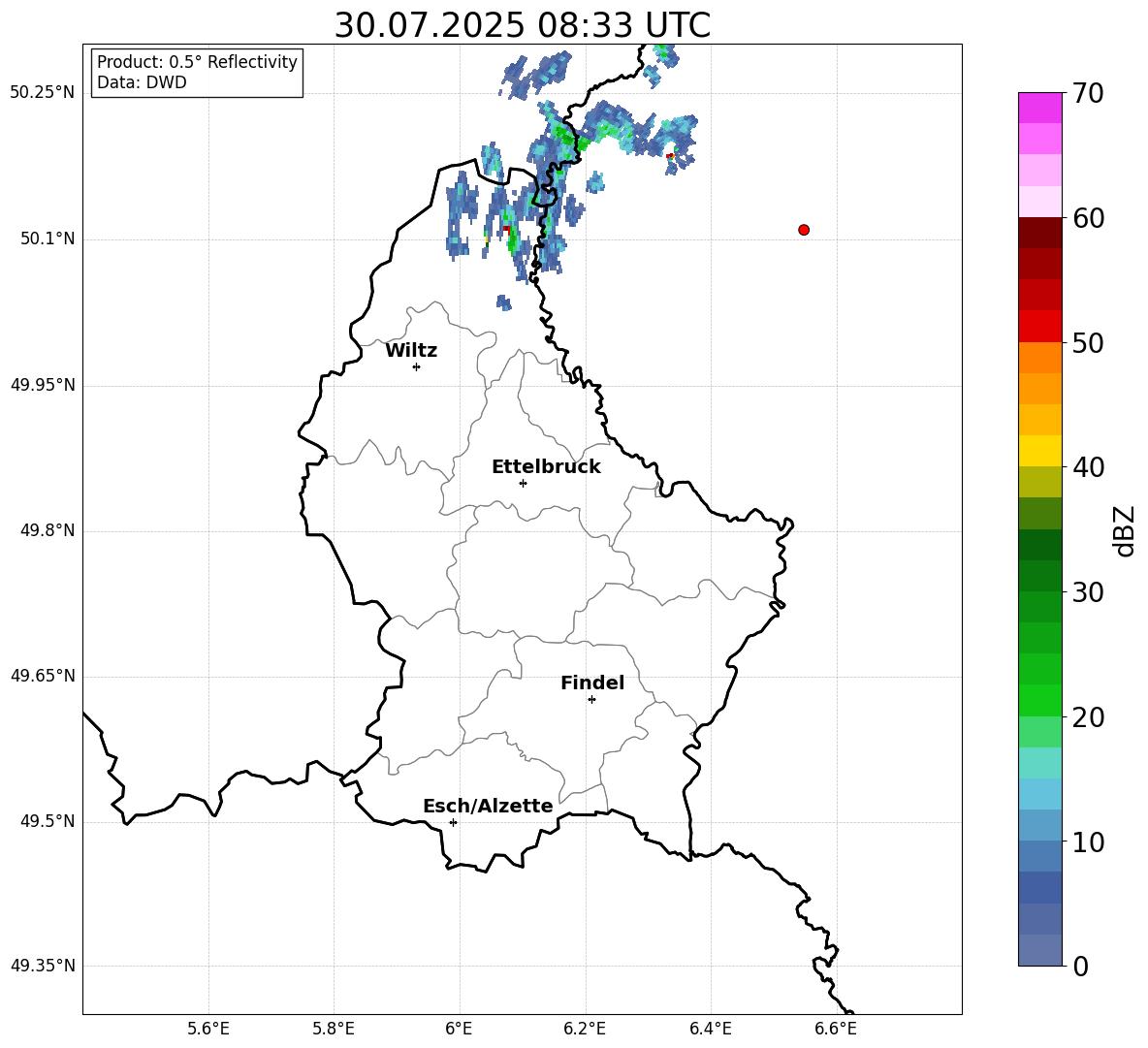The image size is (1148, 1048).
Task: Click the 6°E longitude label
Action: point(459,1029)
